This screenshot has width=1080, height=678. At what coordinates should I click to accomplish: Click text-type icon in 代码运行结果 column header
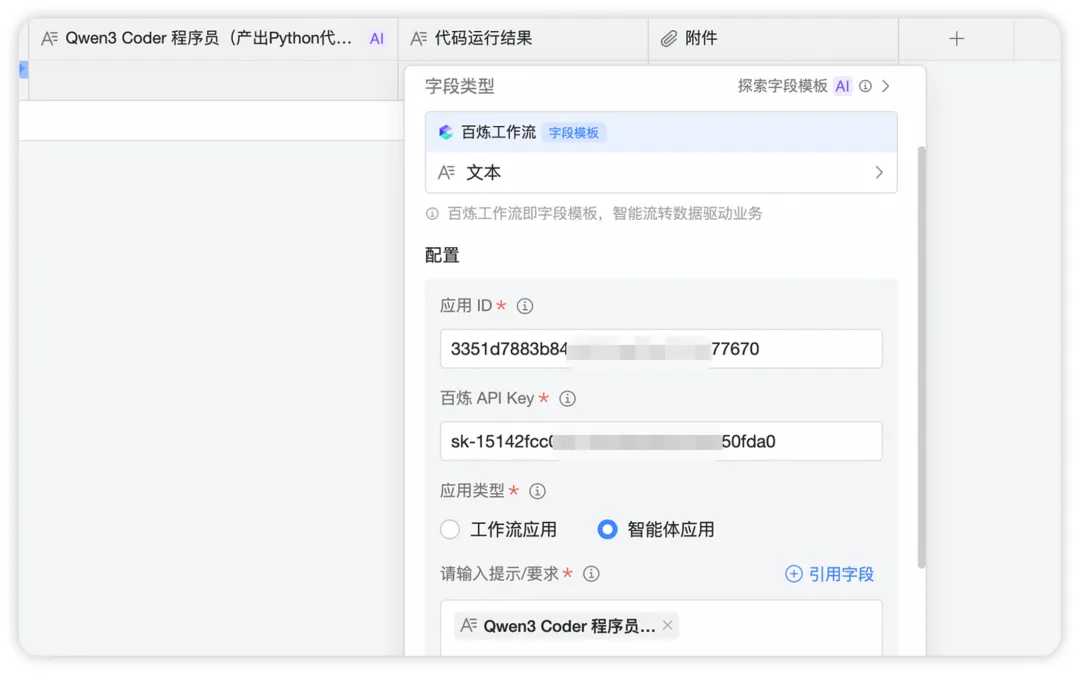(x=418, y=39)
